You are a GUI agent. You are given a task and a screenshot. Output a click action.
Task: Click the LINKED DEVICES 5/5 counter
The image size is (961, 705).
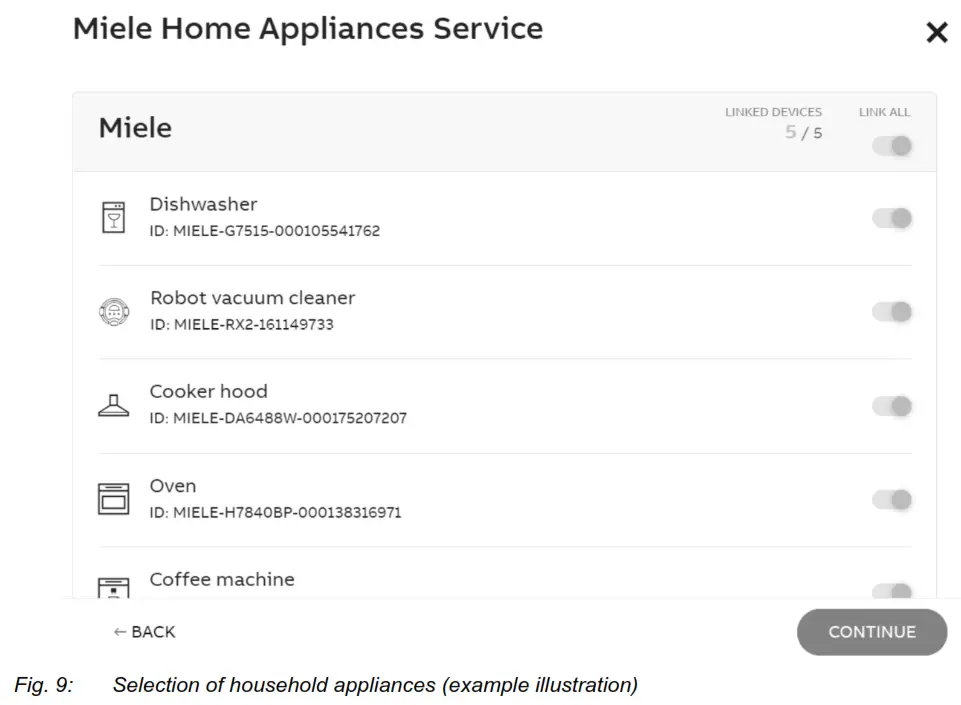774,122
